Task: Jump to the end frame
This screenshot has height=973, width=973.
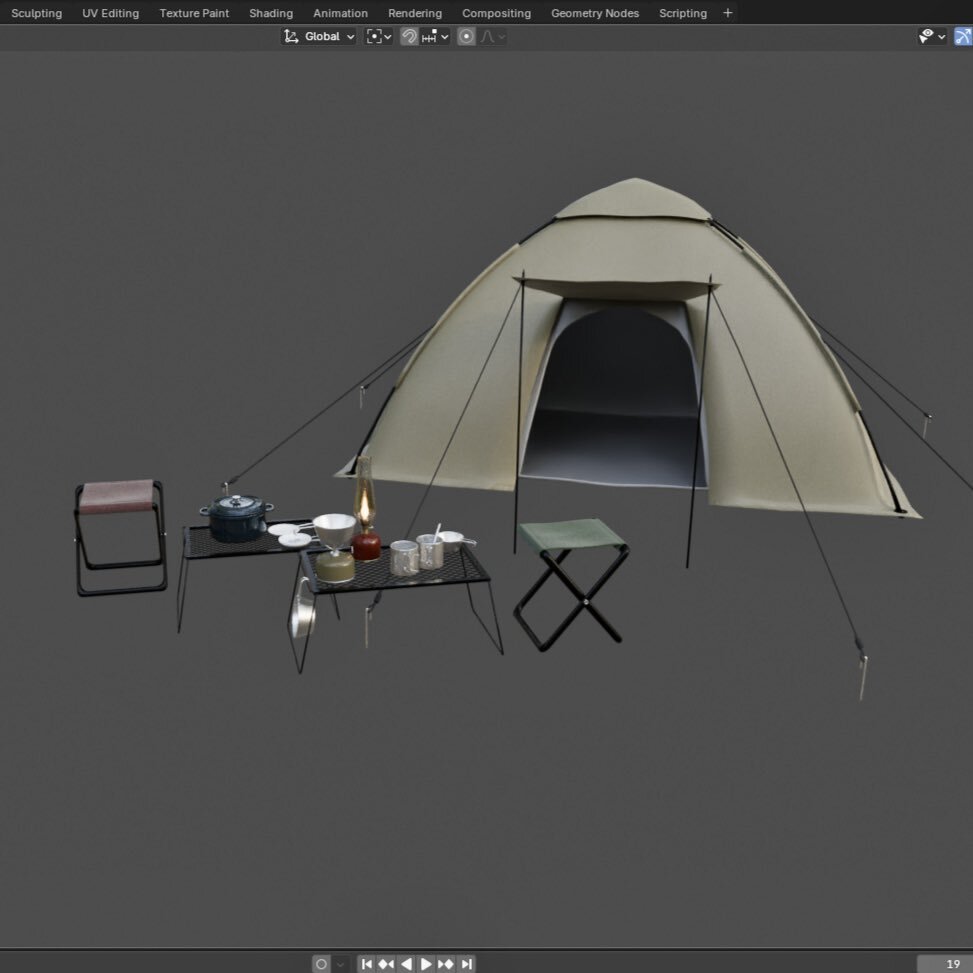Action: click(x=466, y=964)
